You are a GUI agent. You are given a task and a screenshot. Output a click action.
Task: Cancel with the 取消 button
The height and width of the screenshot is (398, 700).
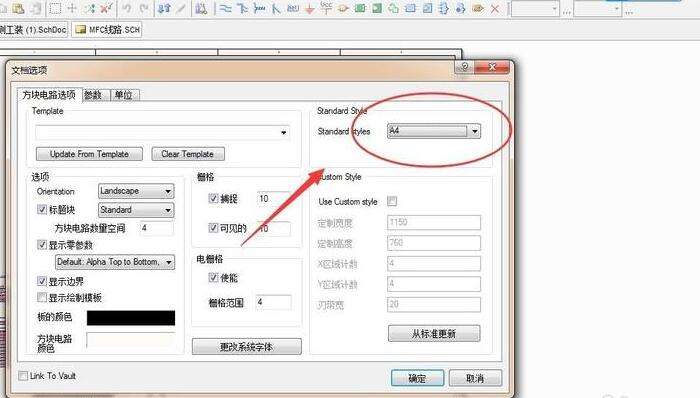(x=475, y=378)
